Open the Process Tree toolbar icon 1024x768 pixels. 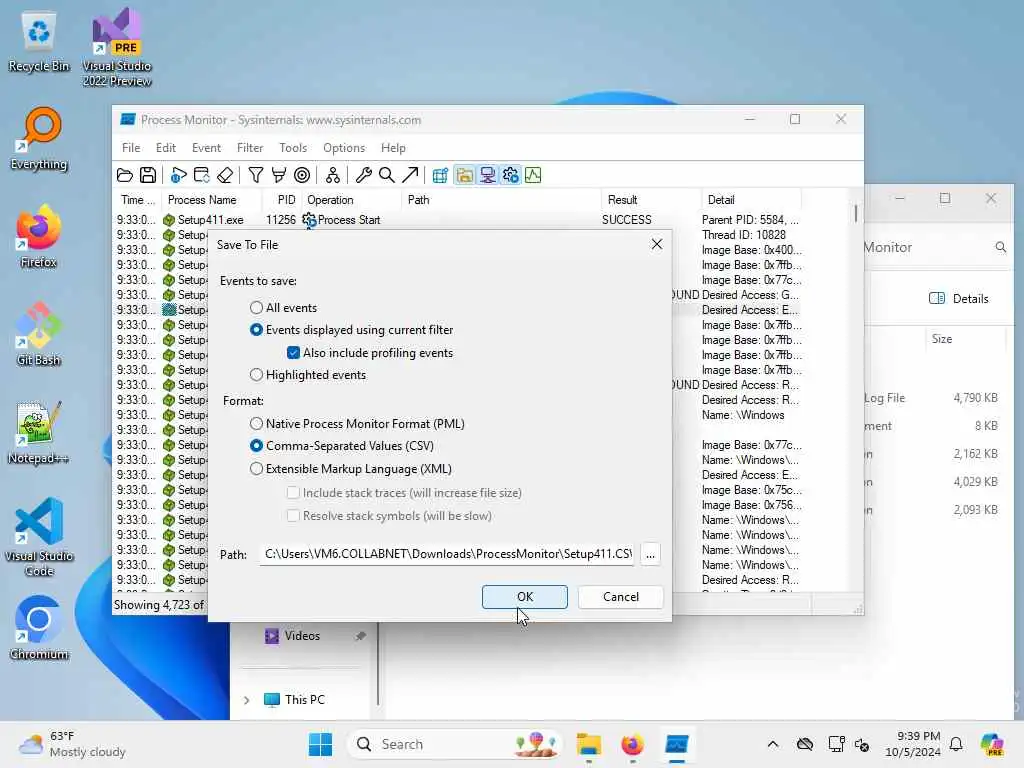[332, 175]
